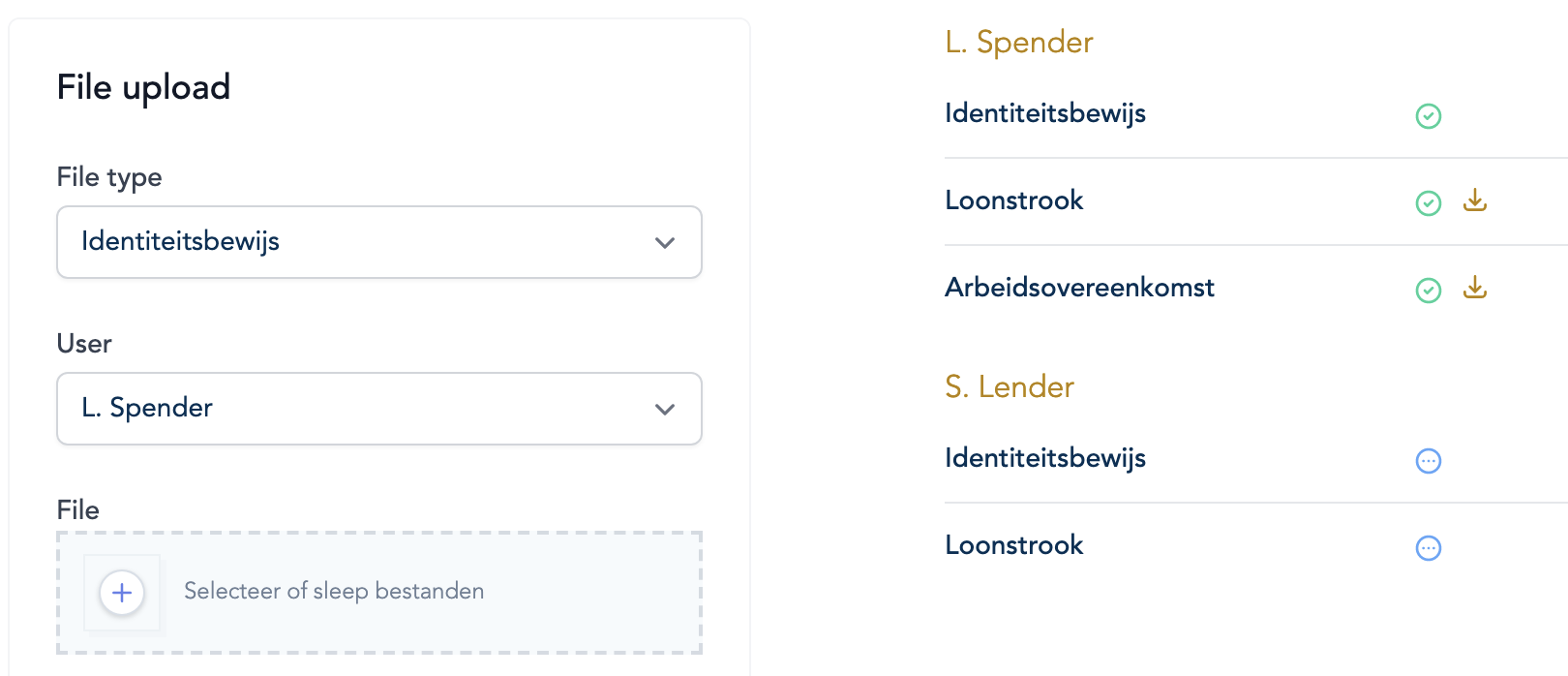The height and width of the screenshot is (676, 1568).
Task: Click the Identiteitsbewijs row under L. Spender
Action: (1045, 113)
